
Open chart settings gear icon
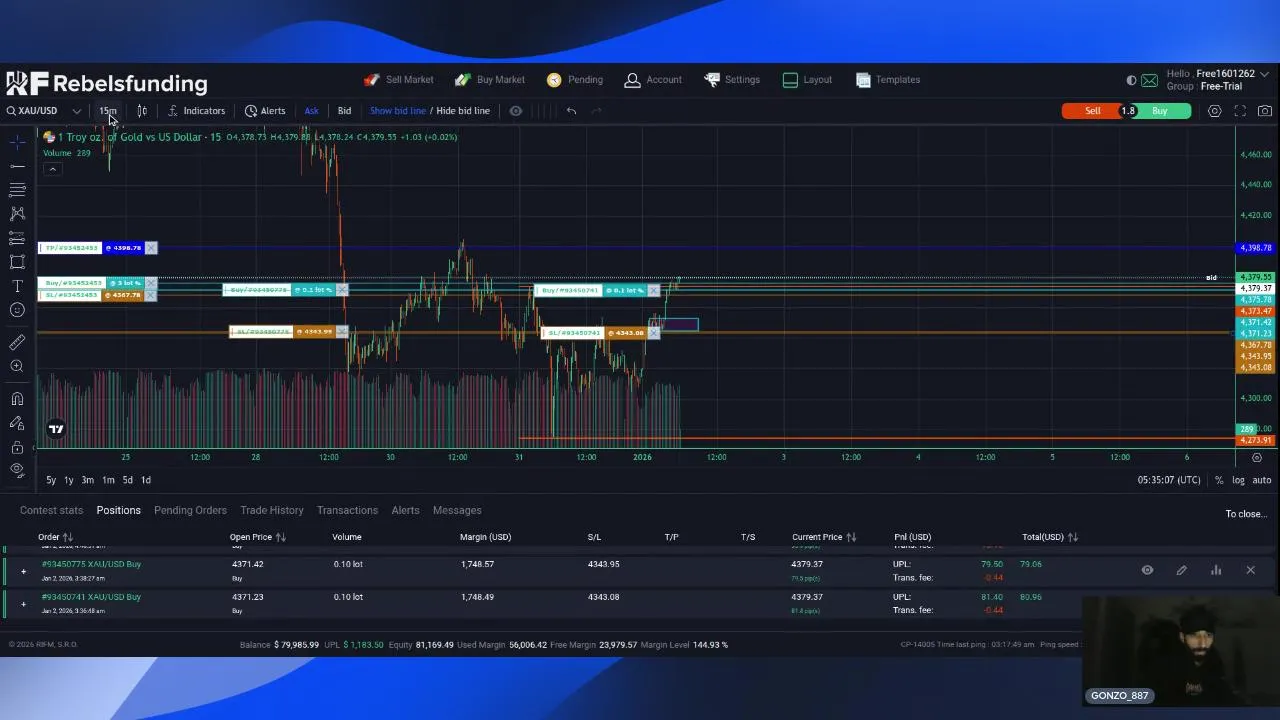1215,111
